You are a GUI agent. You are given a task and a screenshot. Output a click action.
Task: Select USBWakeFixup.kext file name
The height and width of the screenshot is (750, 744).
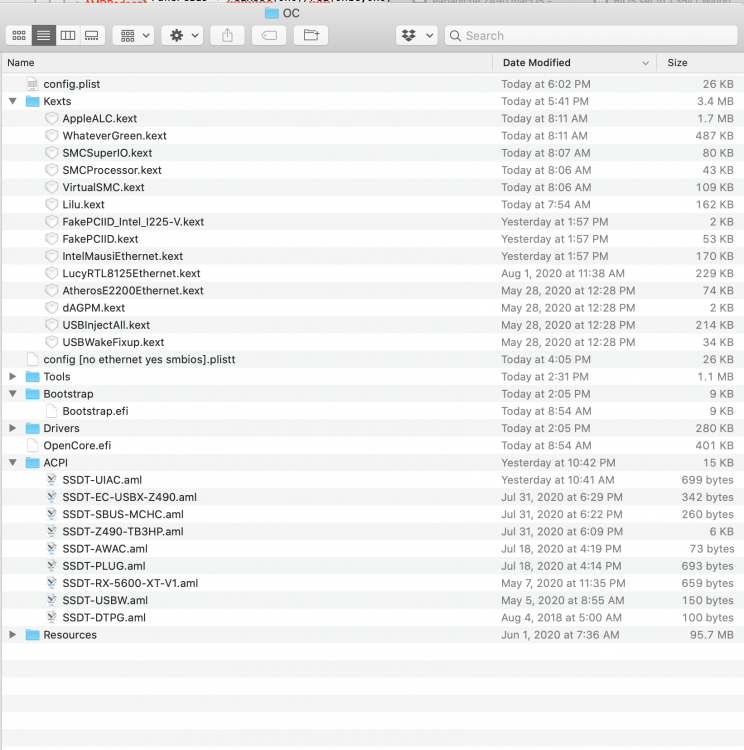click(113, 342)
